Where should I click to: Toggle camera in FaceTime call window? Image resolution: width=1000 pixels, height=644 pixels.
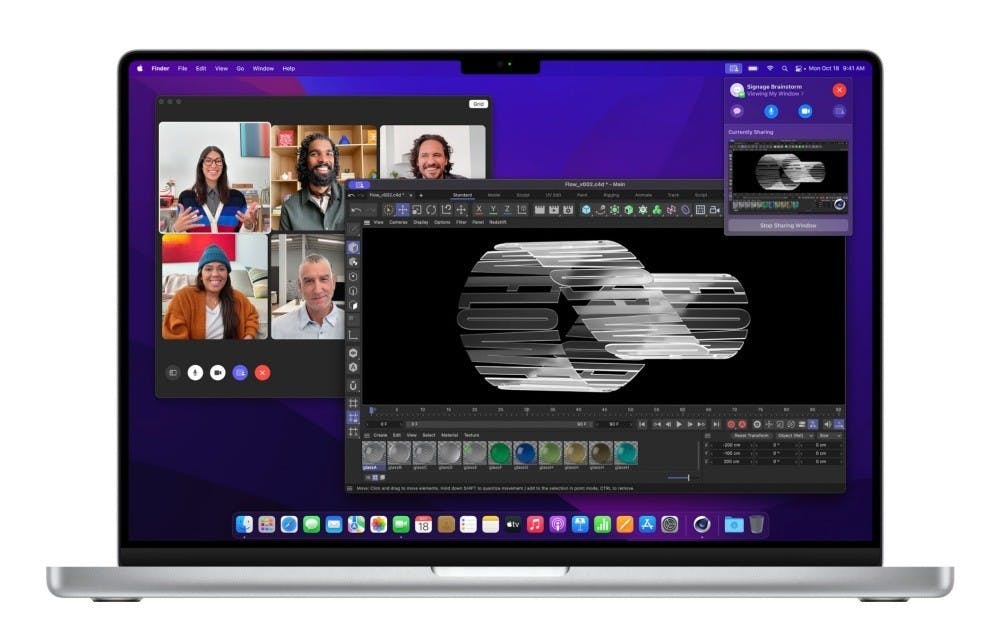coord(217,372)
